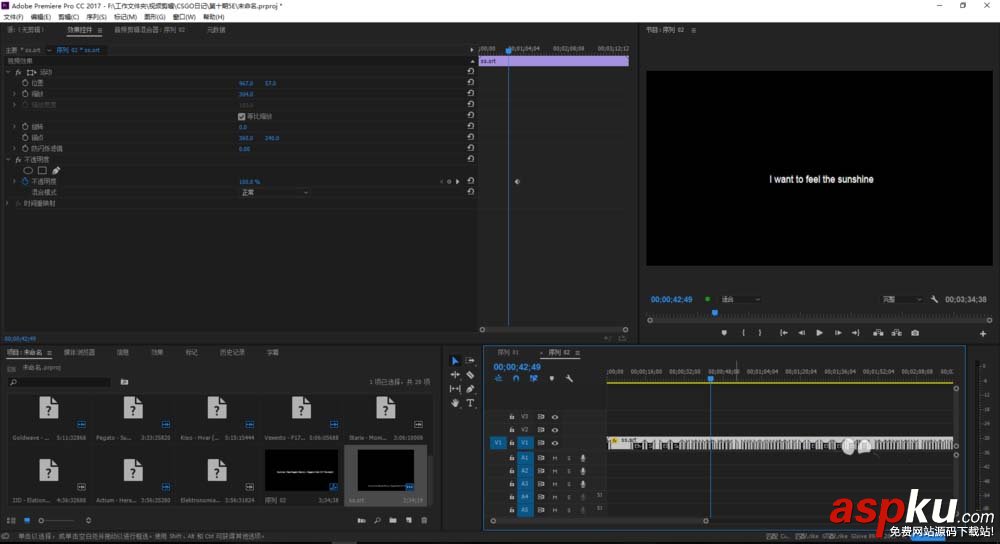The height and width of the screenshot is (544, 1000).
Task: Select the Slip tool
Action: (x=455, y=389)
